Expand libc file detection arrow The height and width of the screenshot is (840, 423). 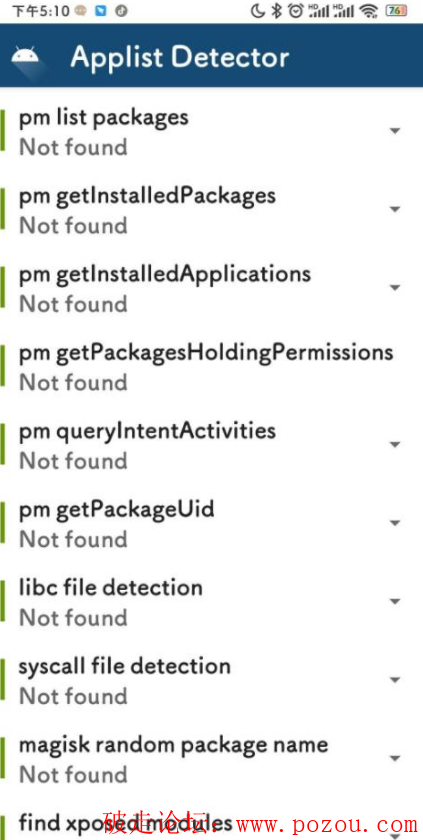pyautogui.click(x=395, y=602)
